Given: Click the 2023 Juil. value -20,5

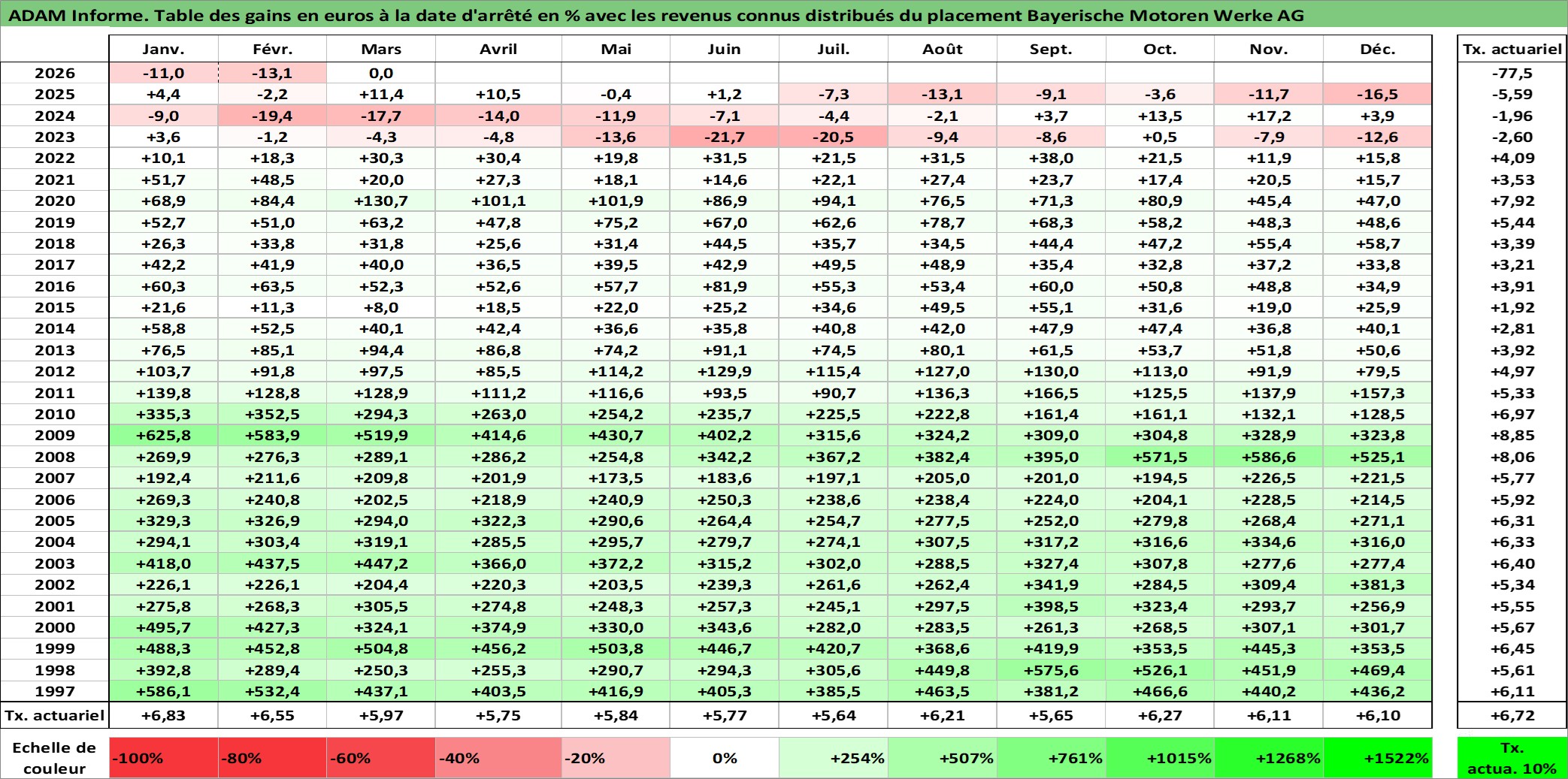Looking at the screenshot, I should [834, 137].
